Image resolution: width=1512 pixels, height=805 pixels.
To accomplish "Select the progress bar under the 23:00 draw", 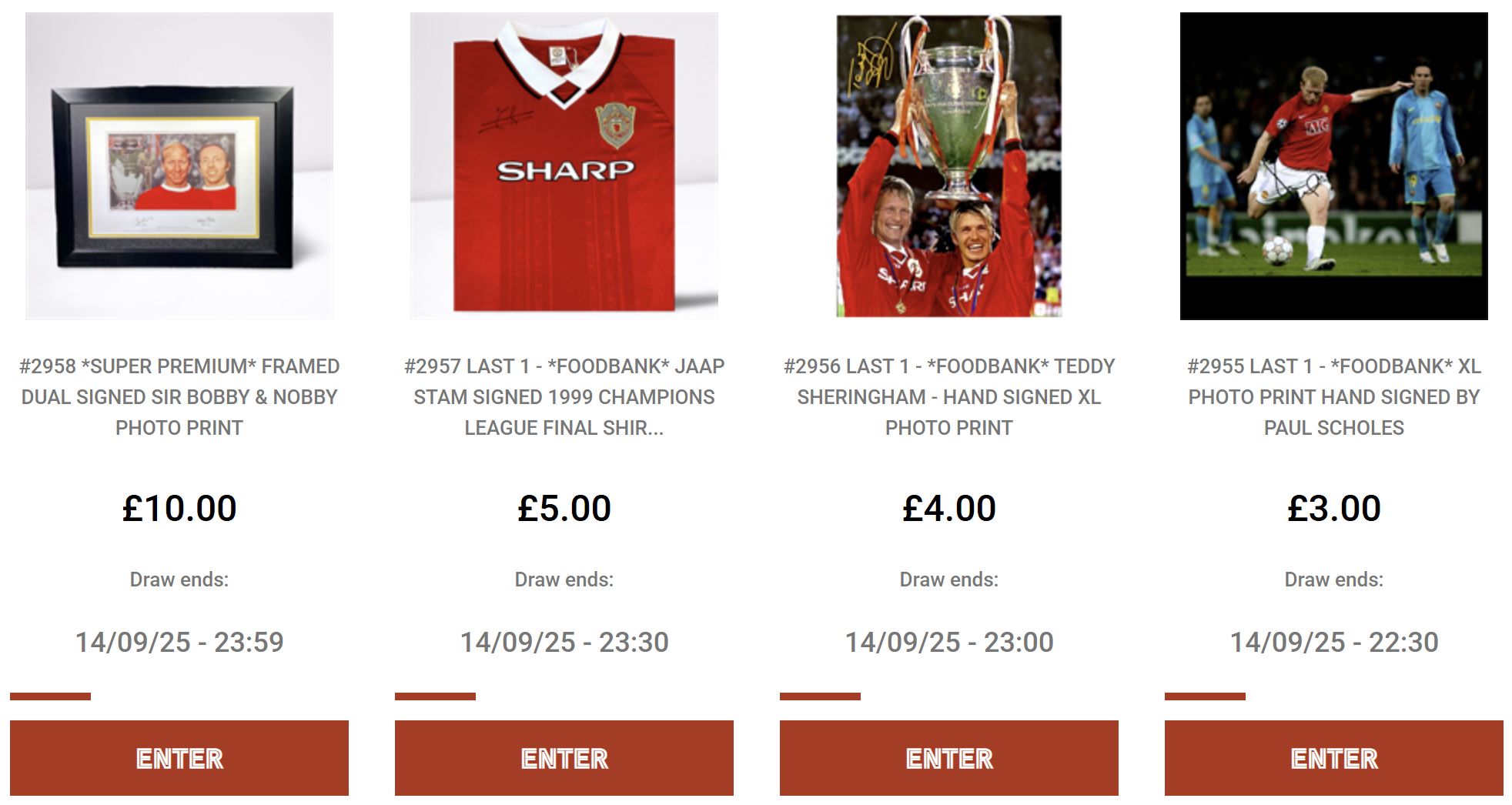I will pos(821,696).
